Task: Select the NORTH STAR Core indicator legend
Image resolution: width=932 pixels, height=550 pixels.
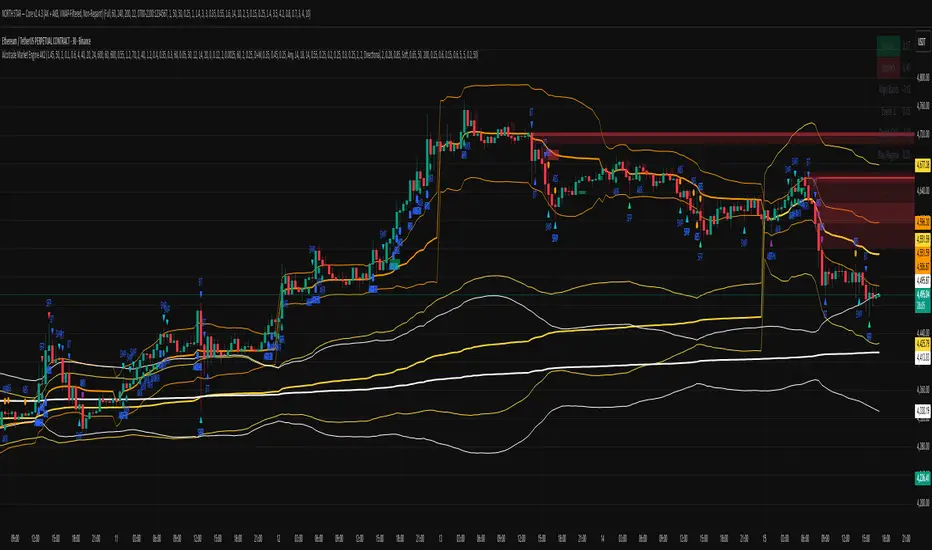Action: pos(156,14)
